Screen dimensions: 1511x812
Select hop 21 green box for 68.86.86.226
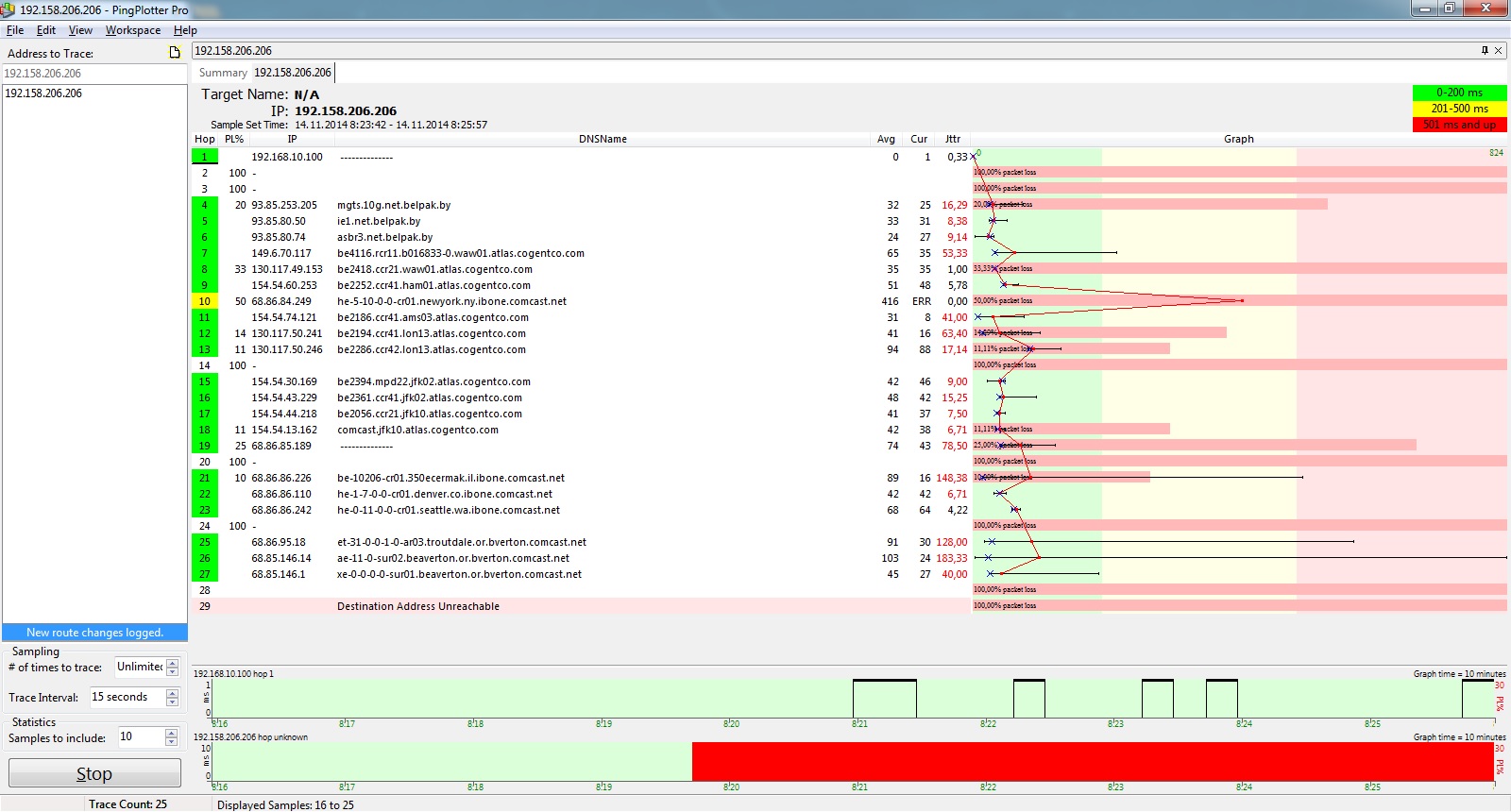[204, 478]
